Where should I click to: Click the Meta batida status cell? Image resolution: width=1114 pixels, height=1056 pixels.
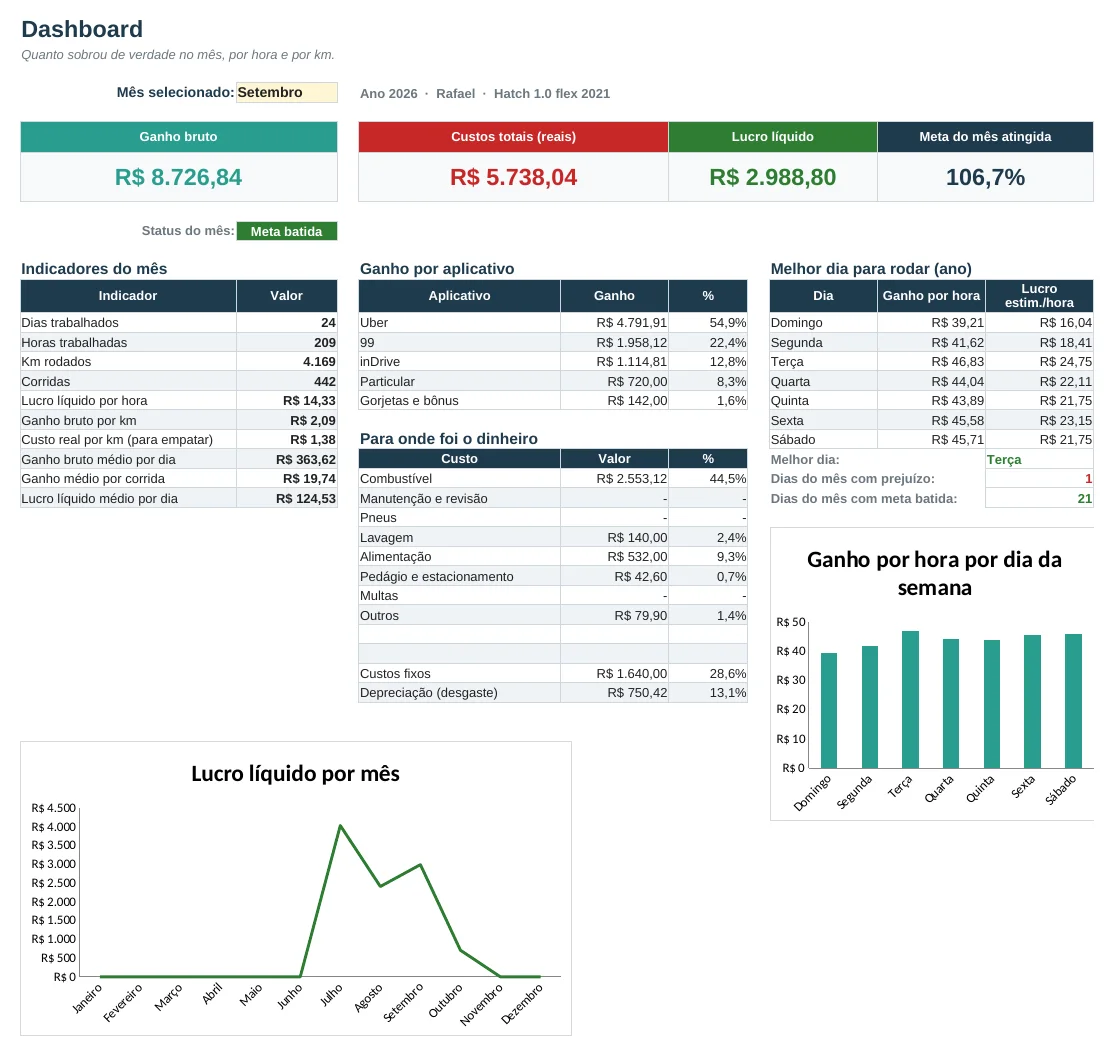click(286, 231)
